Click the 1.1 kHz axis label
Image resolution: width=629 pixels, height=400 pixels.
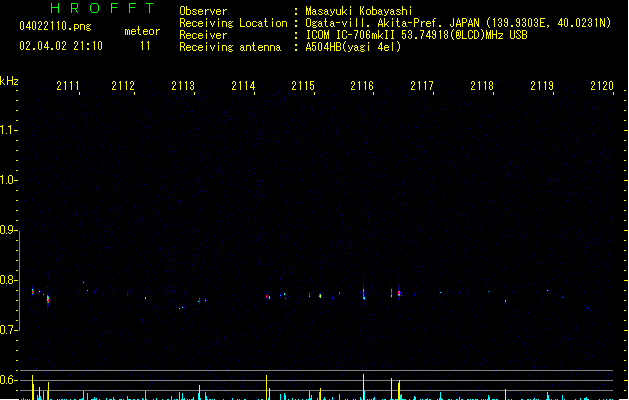(x=8, y=130)
